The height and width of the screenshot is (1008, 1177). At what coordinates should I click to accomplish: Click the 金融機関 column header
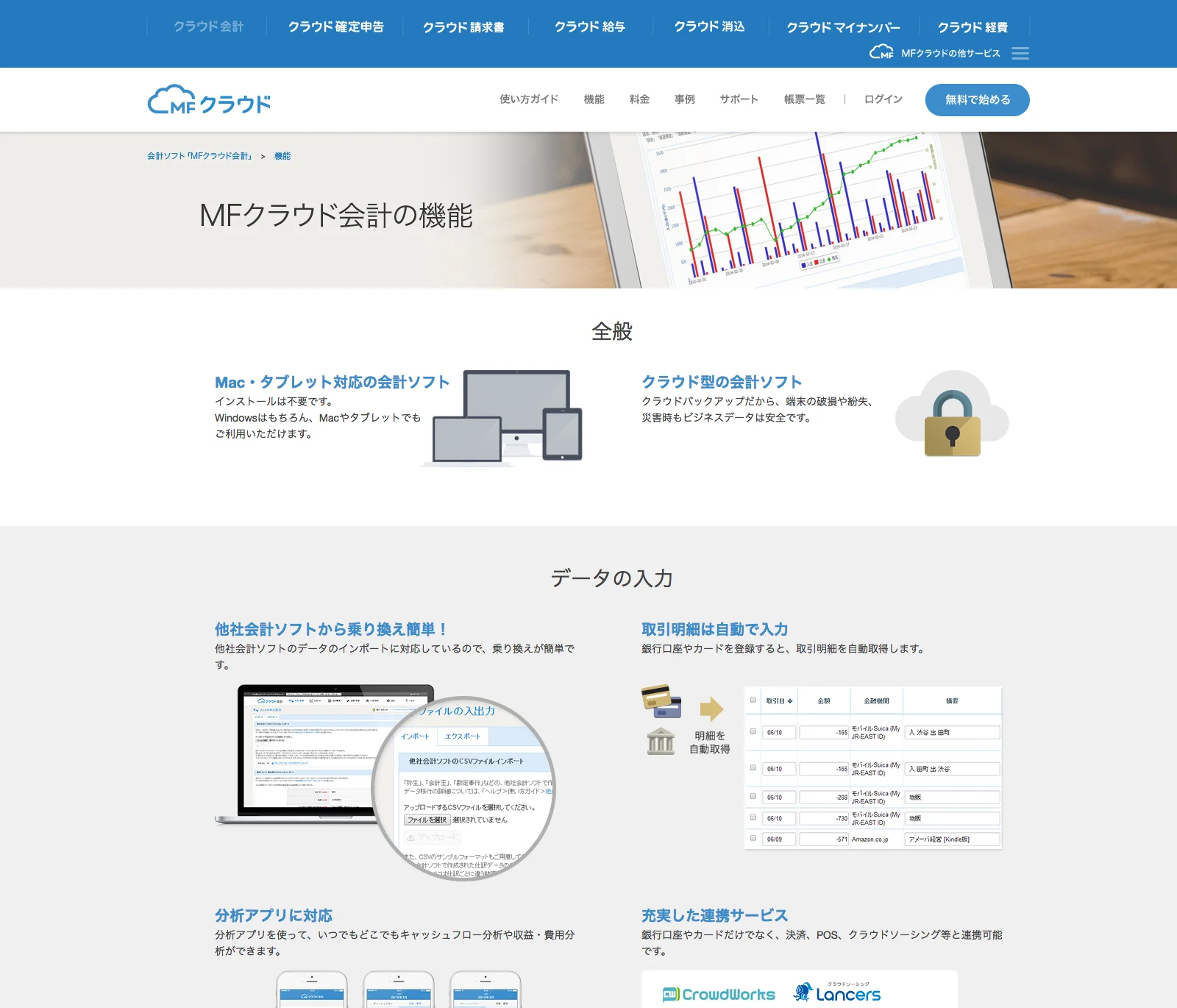pyautogui.click(x=877, y=701)
